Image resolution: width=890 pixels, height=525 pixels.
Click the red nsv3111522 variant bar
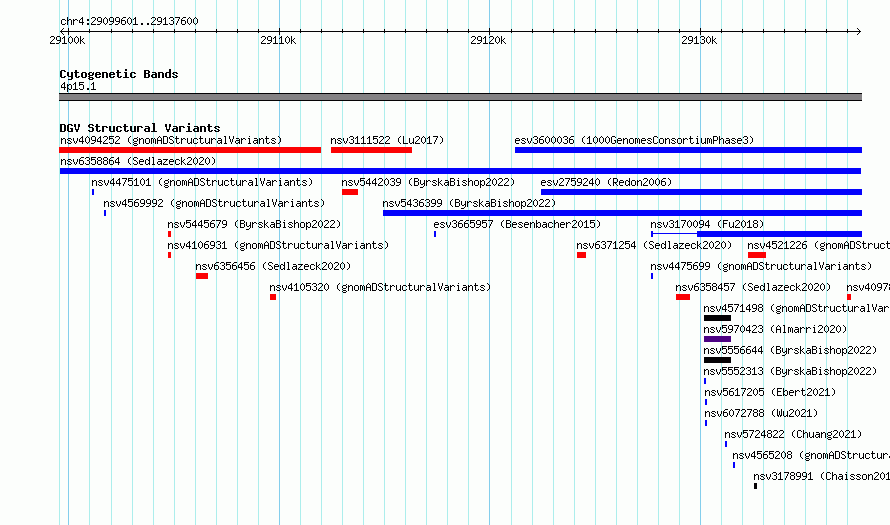pos(371,150)
